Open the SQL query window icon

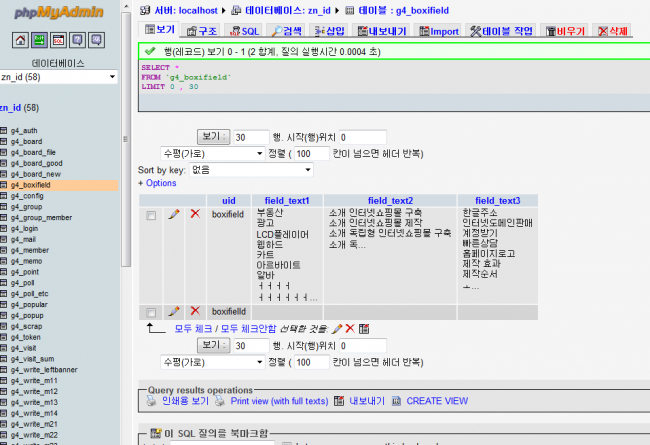[x=58, y=40]
